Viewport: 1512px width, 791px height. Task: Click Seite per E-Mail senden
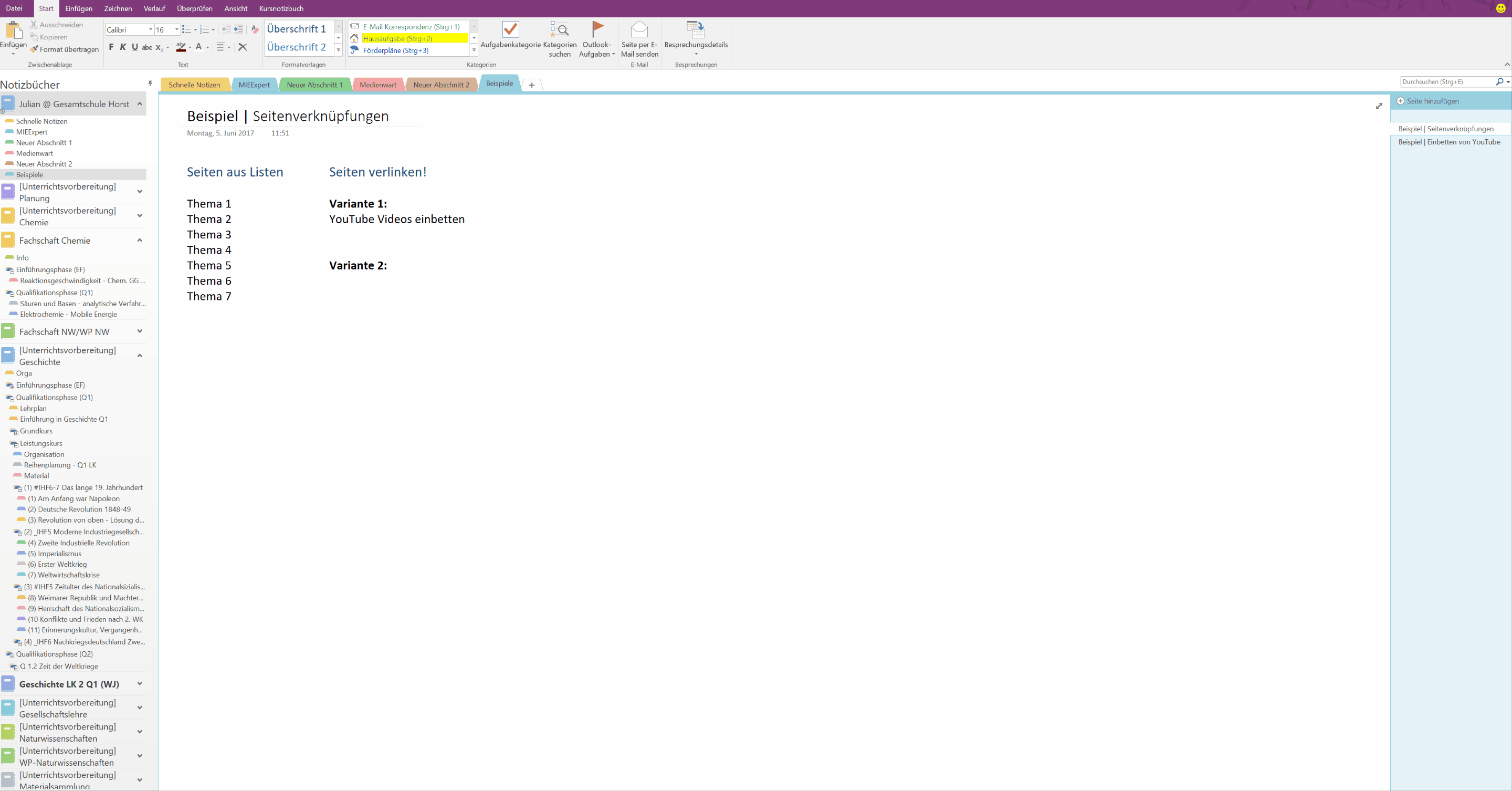[639, 39]
